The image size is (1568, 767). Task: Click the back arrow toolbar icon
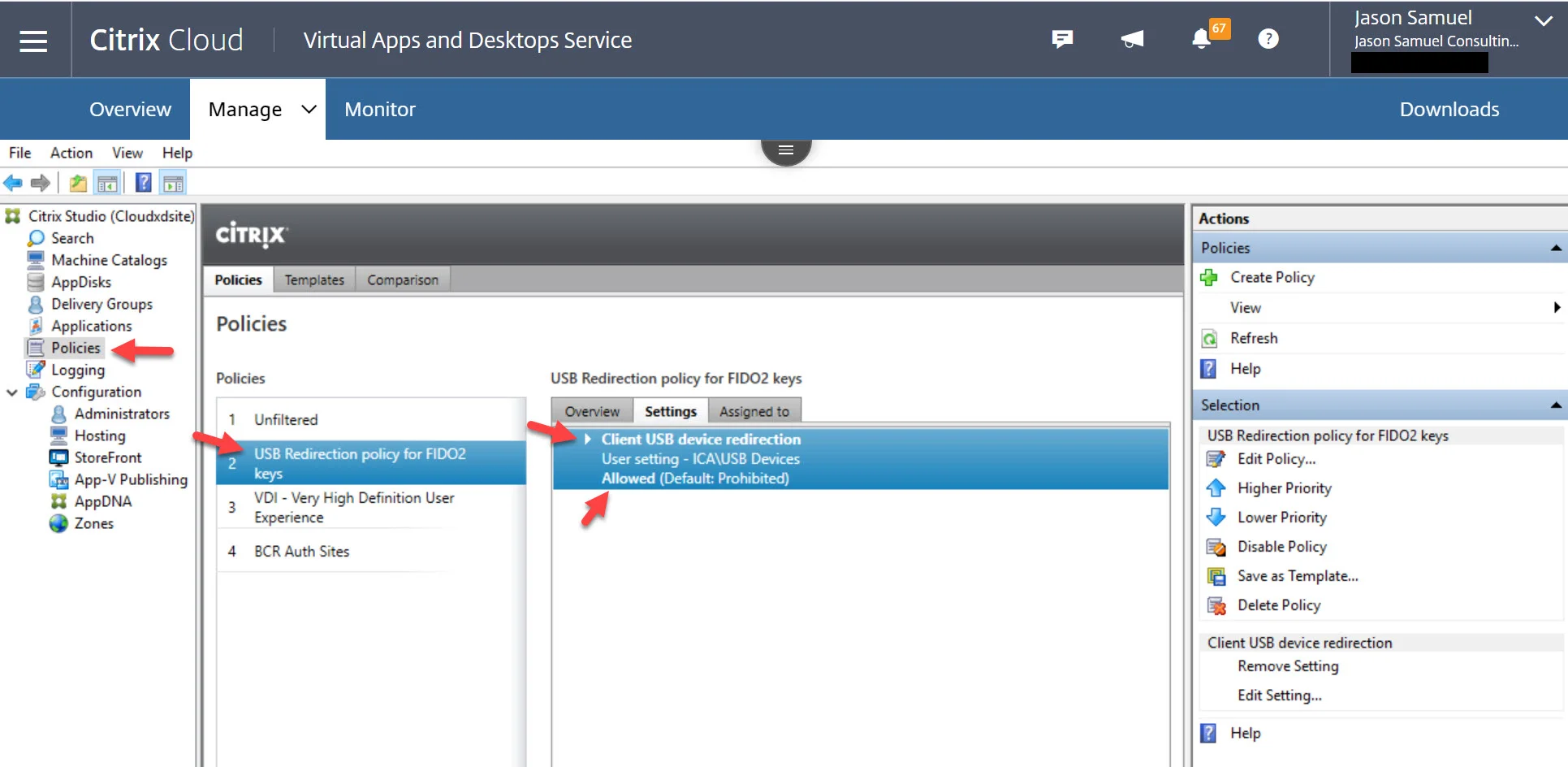tap(13, 183)
